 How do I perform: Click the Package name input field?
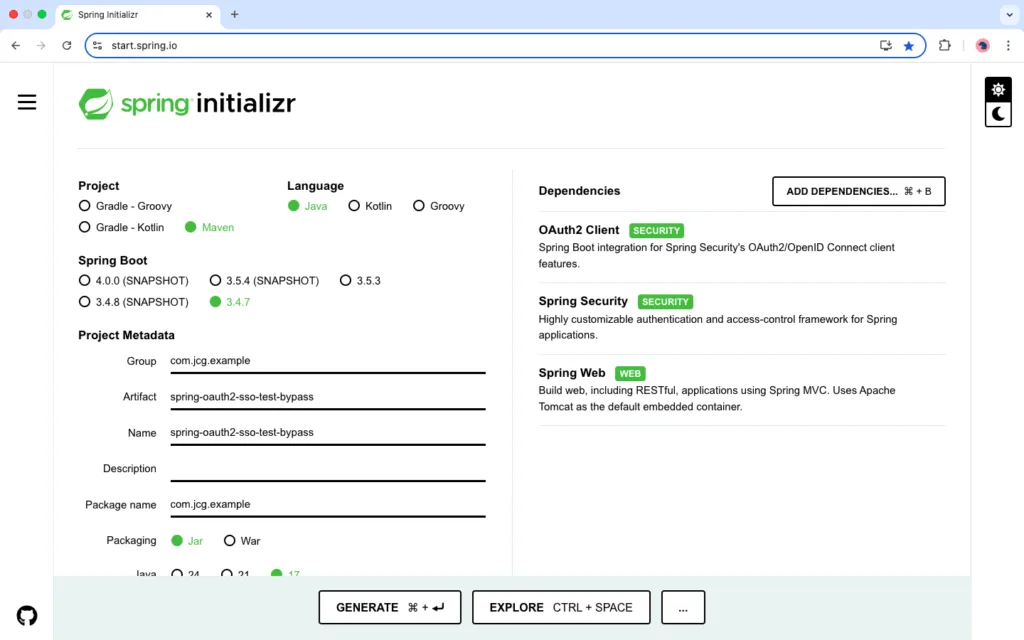328,505
